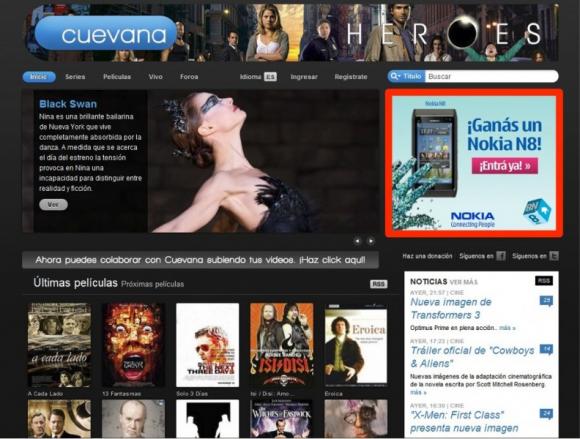The height and width of the screenshot is (439, 580).
Task: Open the Haz una donación link
Action: (427, 256)
